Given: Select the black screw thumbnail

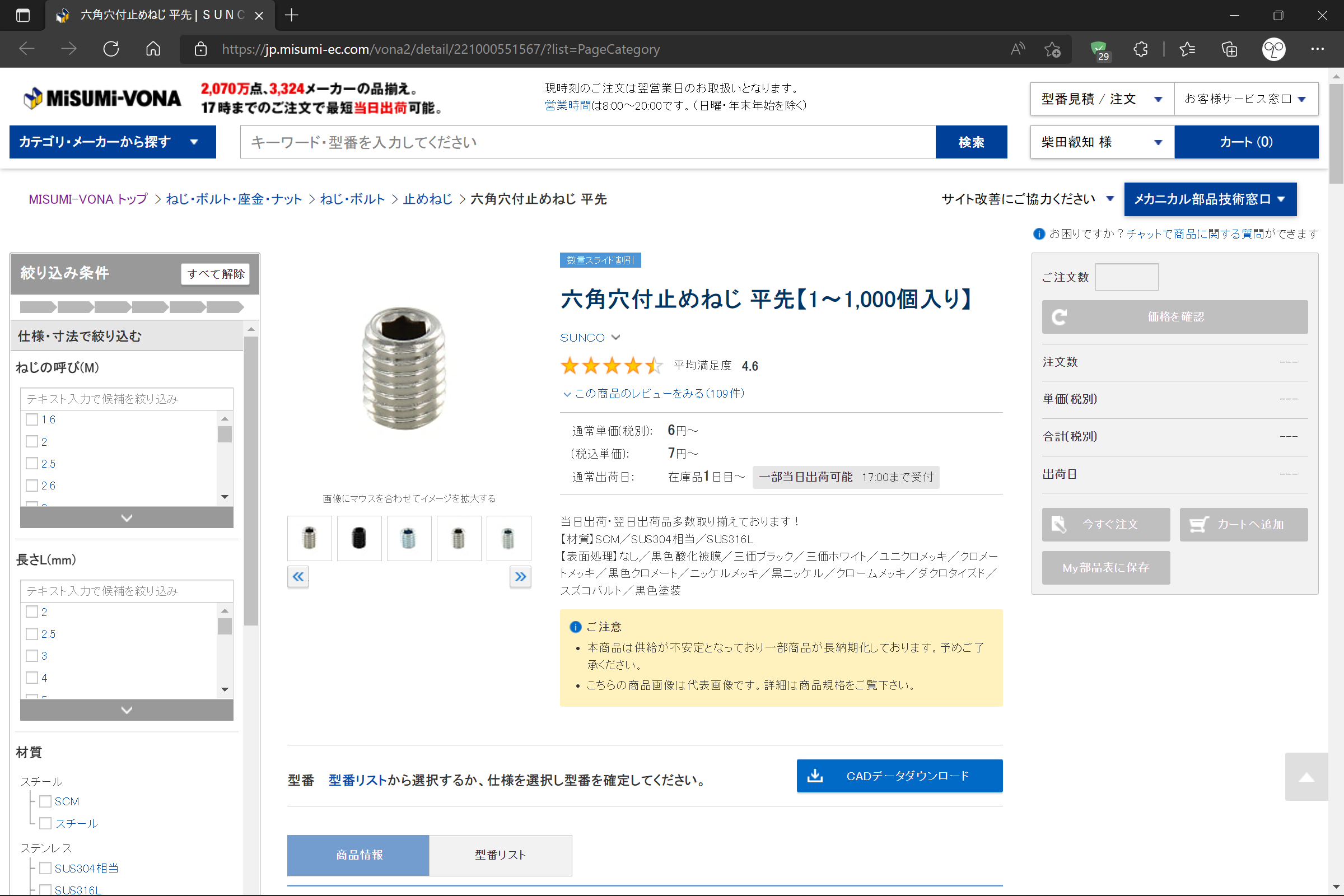Looking at the screenshot, I should 359,538.
